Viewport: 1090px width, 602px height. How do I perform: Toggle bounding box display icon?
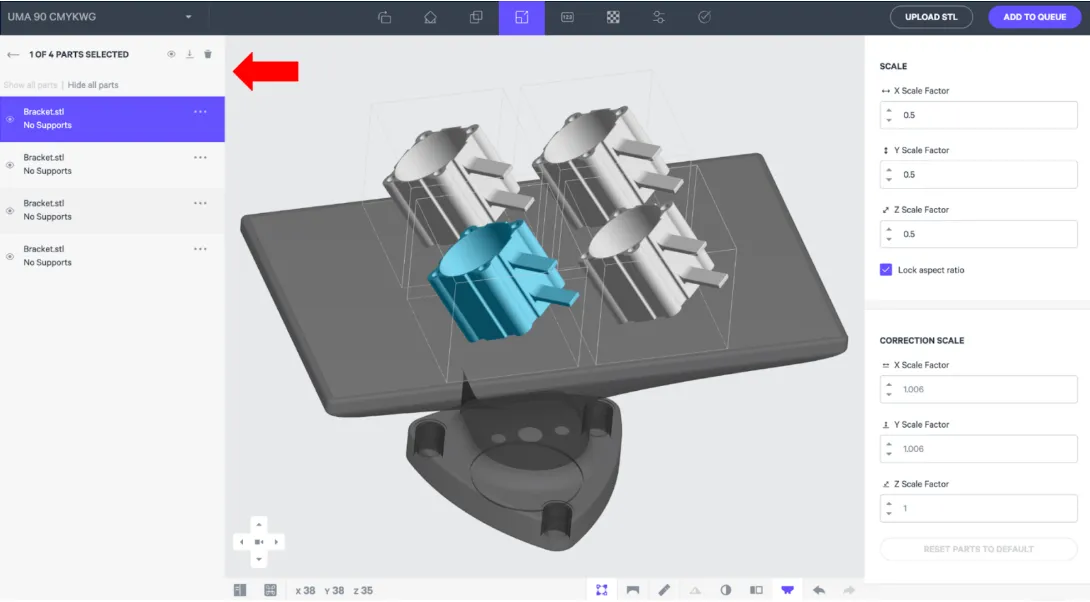[x=602, y=590]
